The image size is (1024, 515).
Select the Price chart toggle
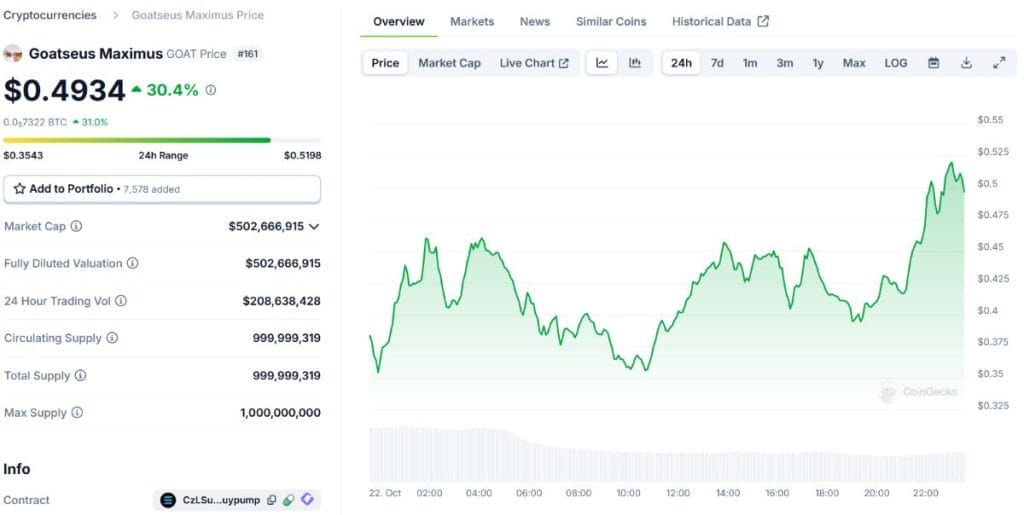coord(385,63)
